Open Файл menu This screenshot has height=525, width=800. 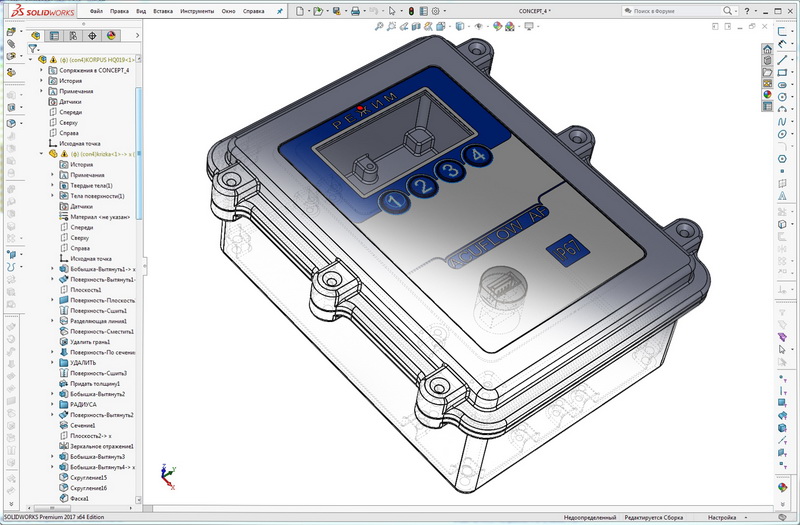[96, 11]
